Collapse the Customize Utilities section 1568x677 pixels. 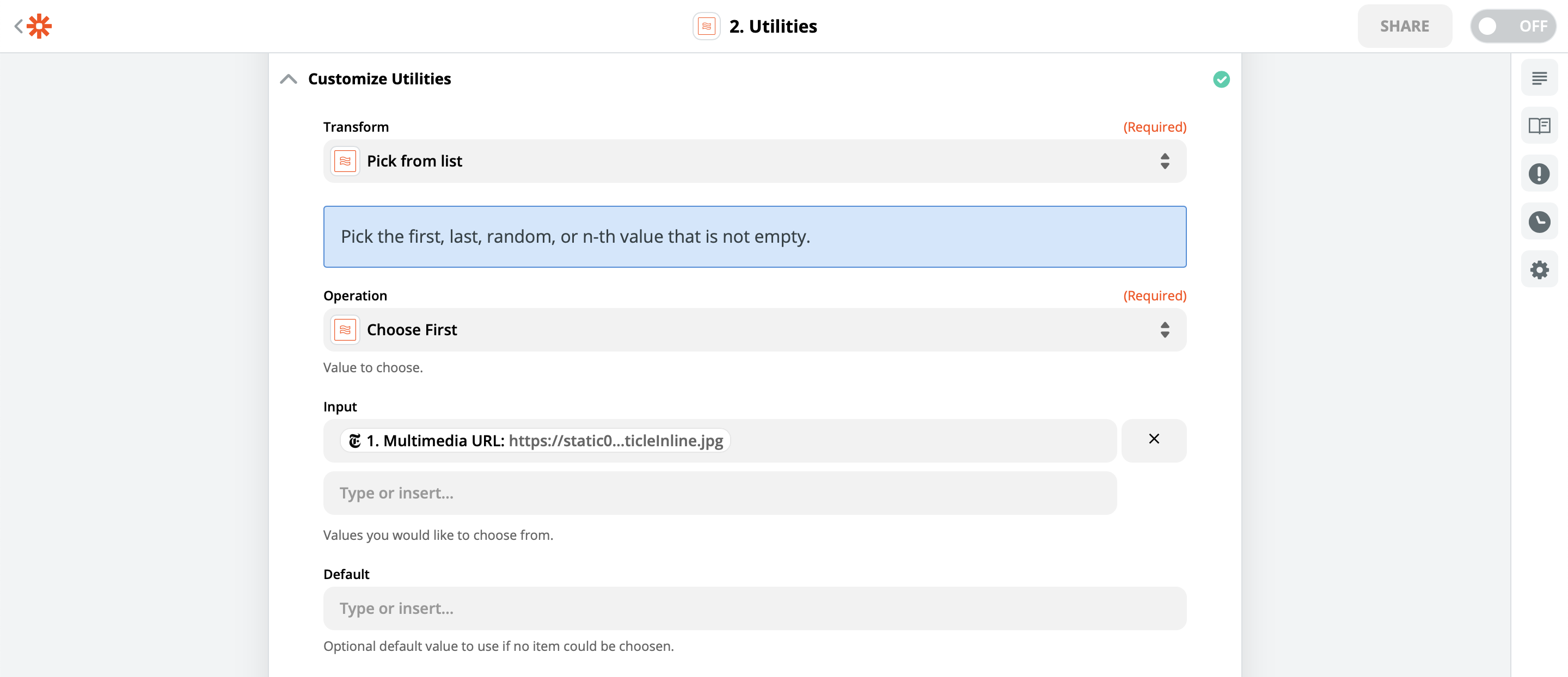coord(289,79)
